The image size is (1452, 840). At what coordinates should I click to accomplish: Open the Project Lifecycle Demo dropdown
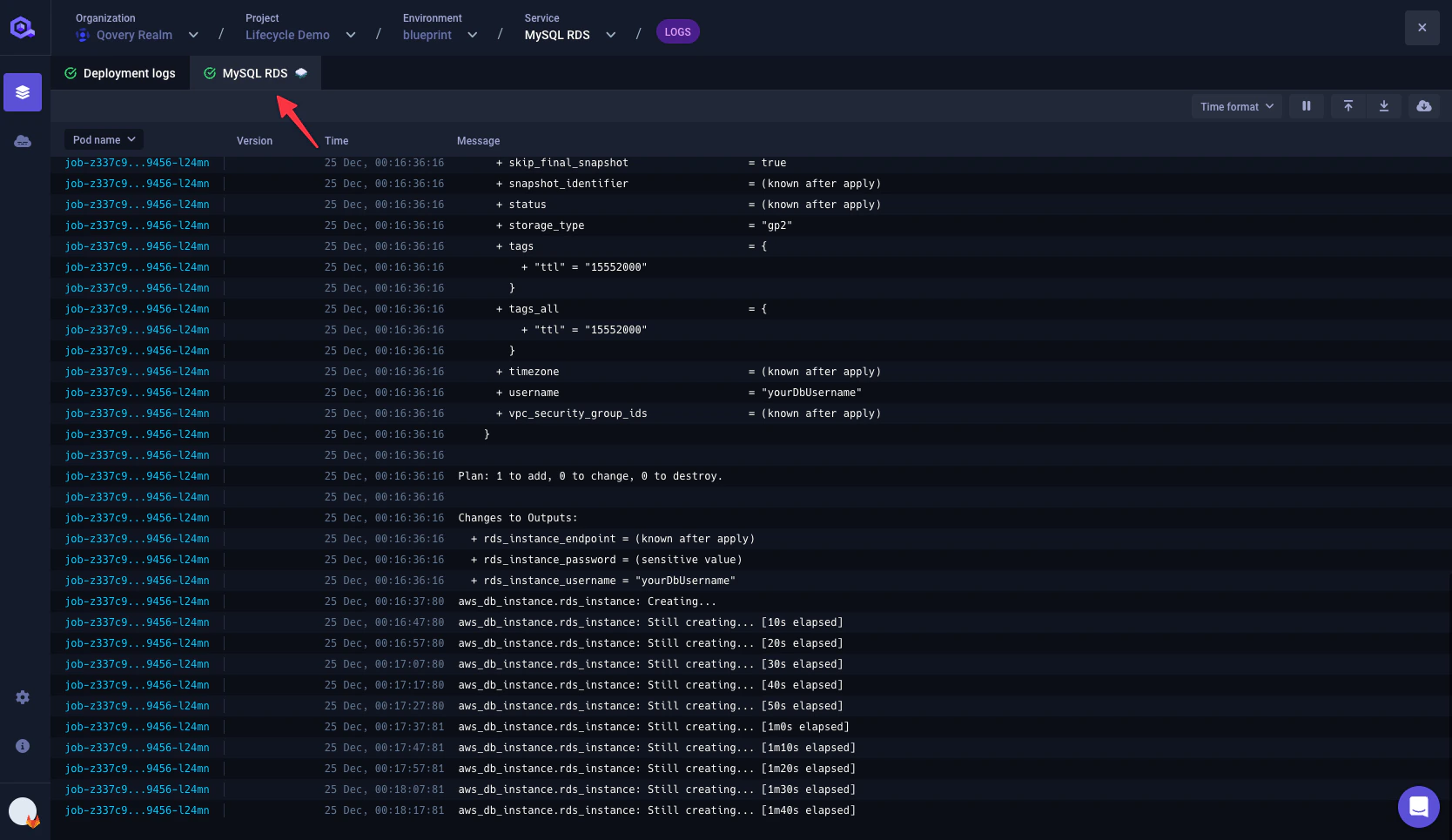pos(351,35)
